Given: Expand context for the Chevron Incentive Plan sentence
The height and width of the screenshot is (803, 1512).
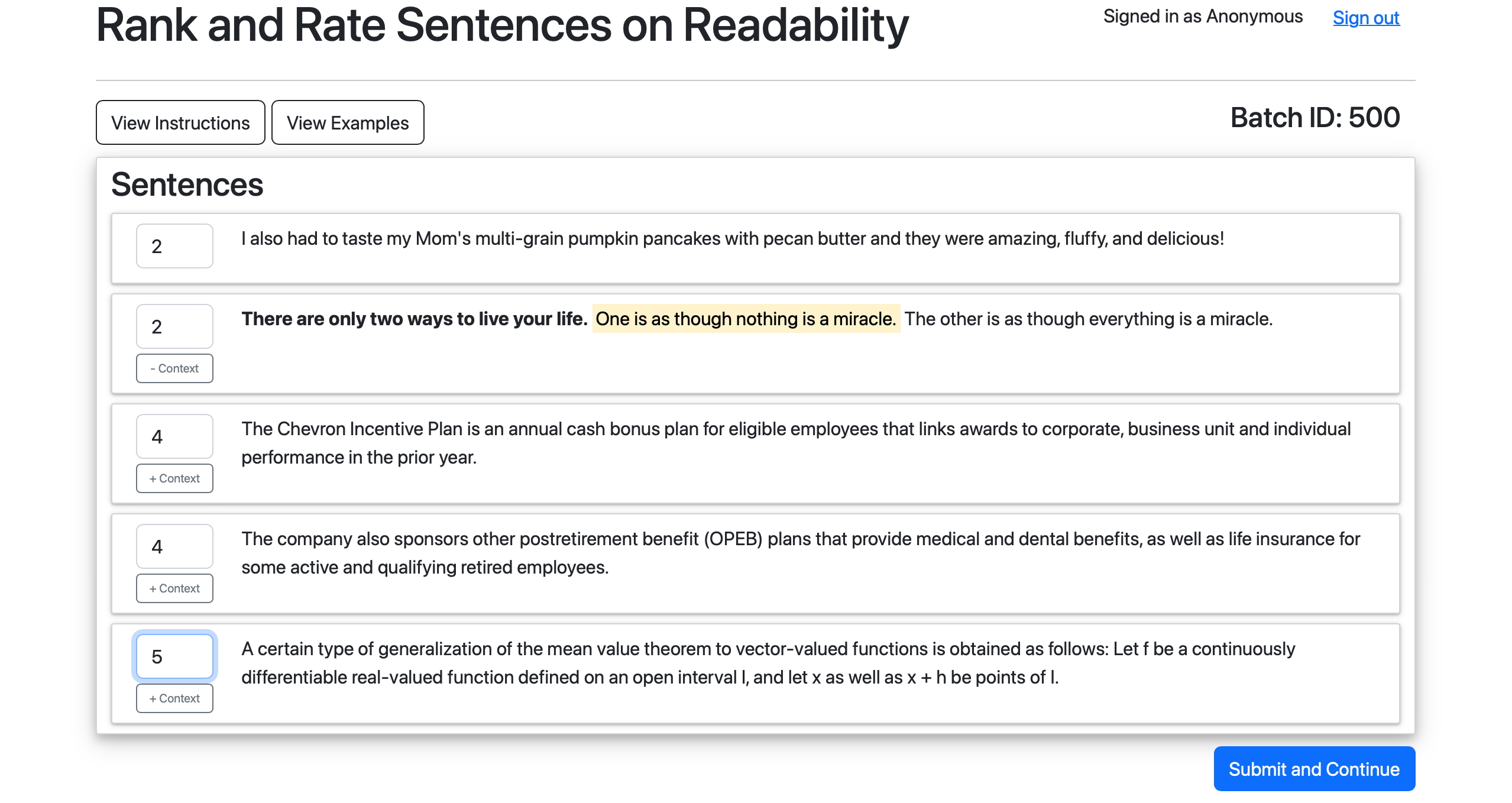Looking at the screenshot, I should click(174, 478).
